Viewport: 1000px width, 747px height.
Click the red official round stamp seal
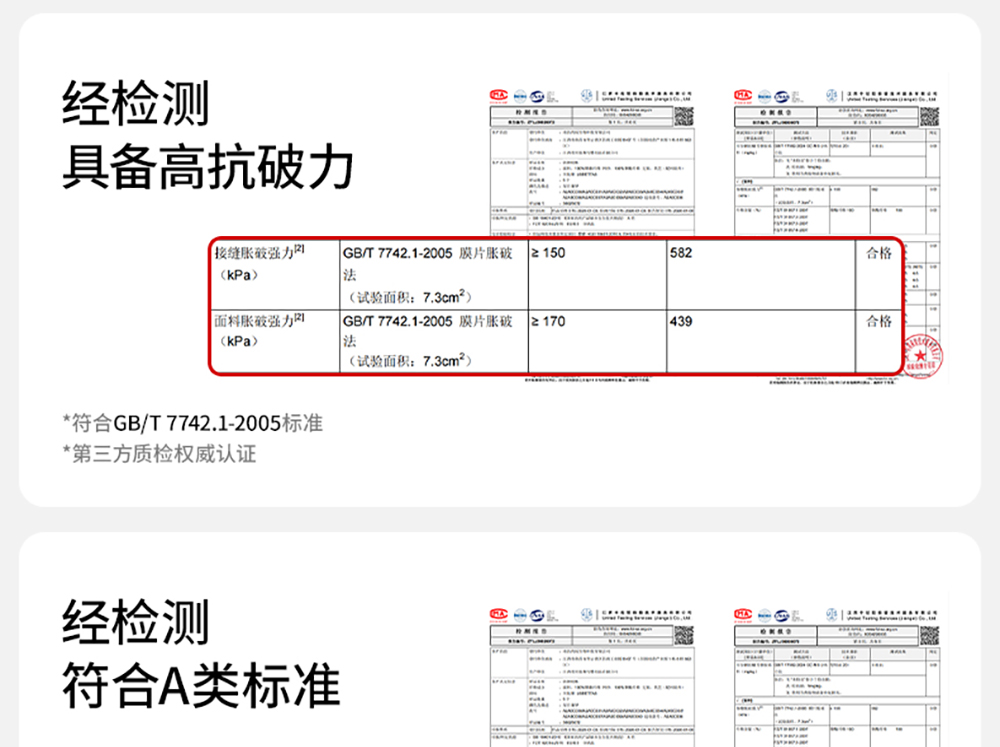(x=923, y=356)
